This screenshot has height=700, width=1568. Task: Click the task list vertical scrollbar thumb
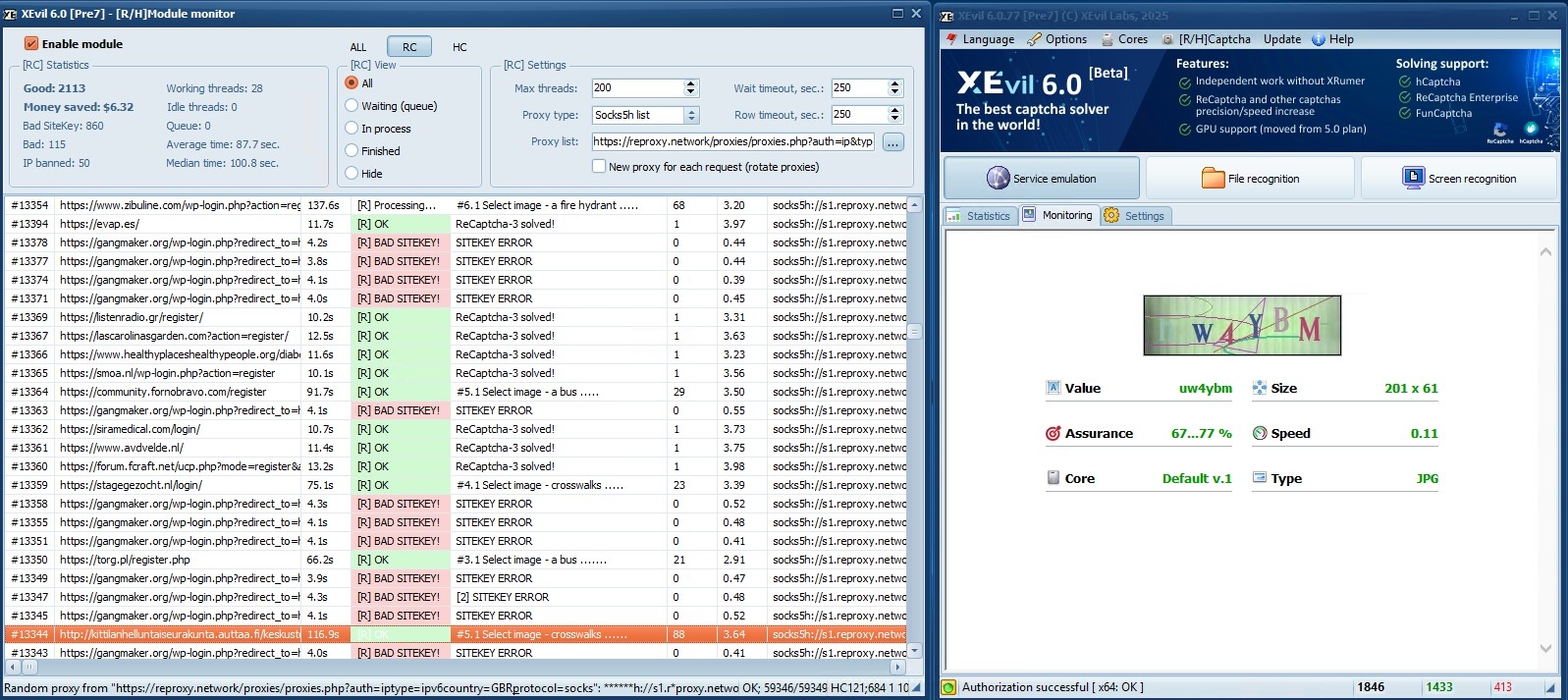914,331
